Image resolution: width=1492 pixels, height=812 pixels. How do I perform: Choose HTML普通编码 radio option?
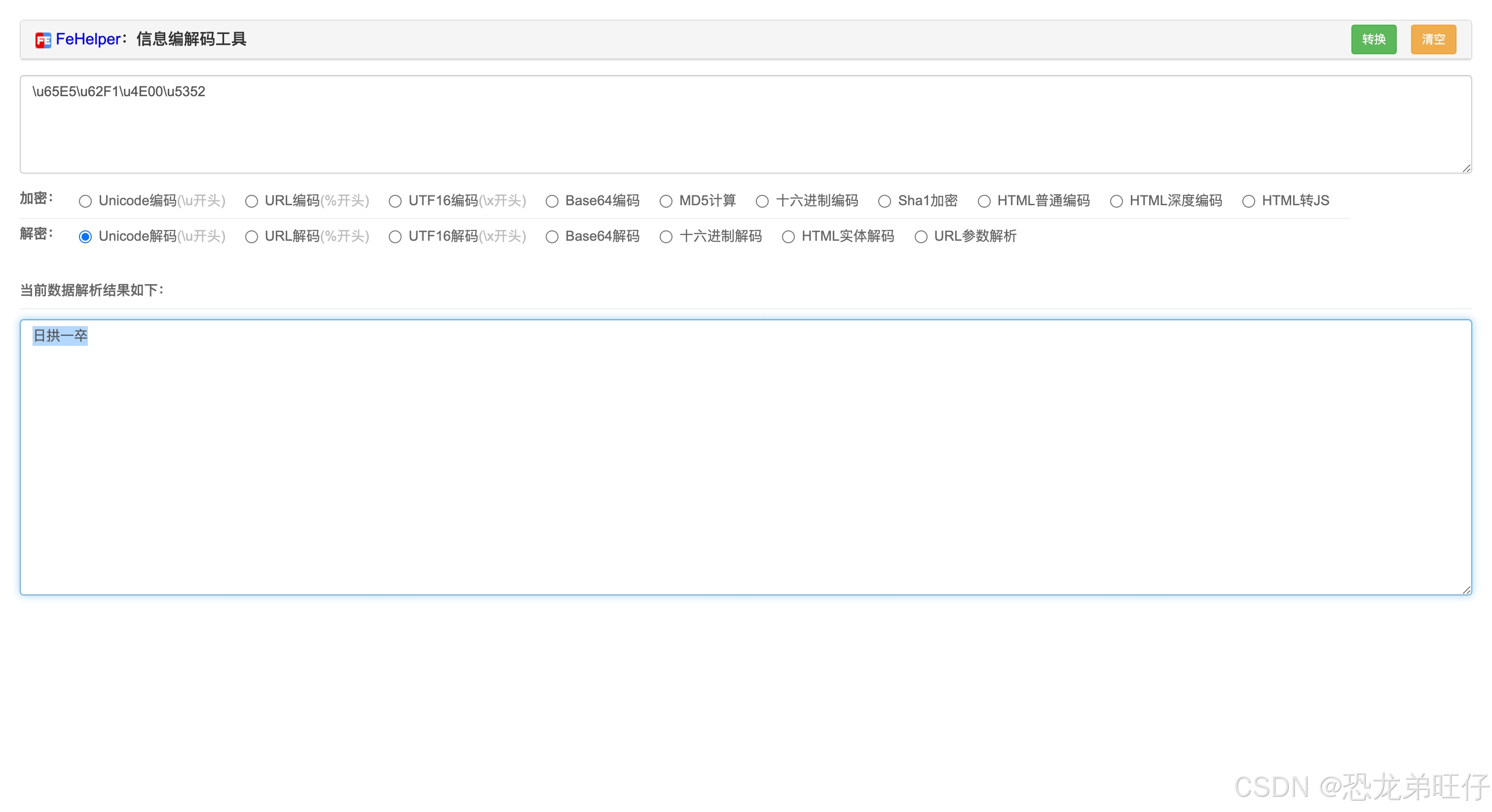984,201
